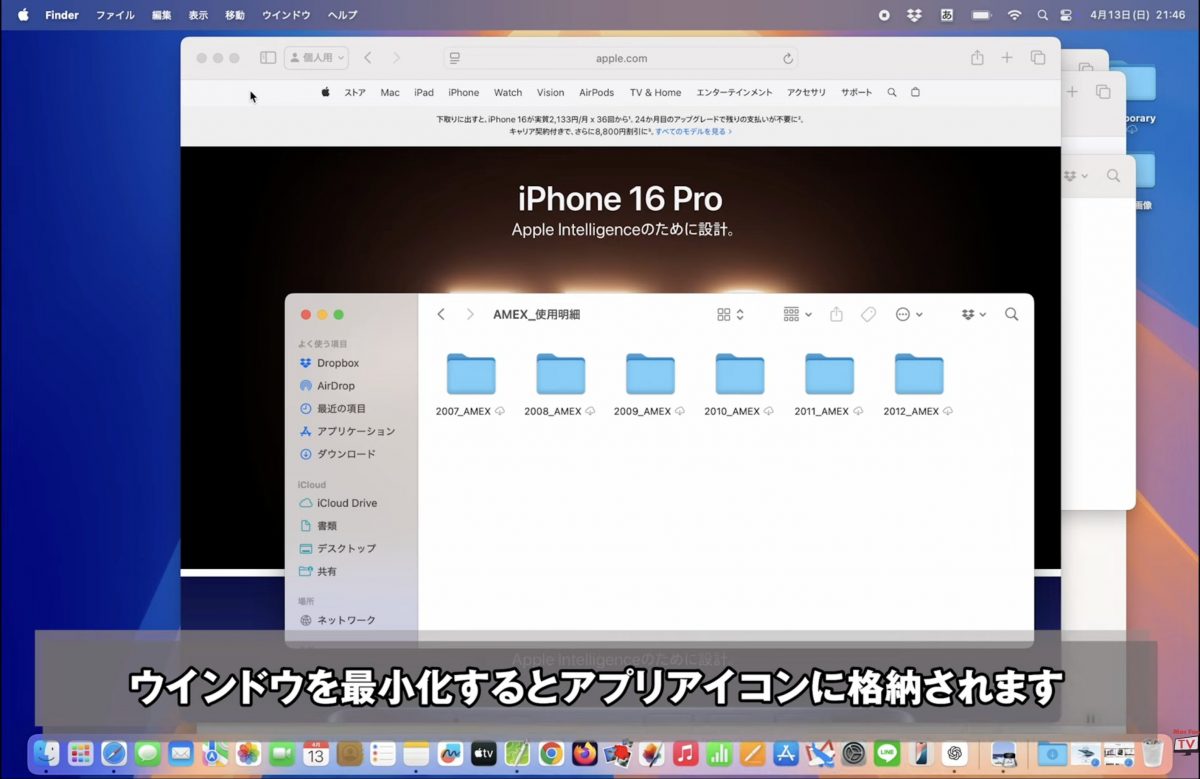Open the ヘルプ menu
This screenshot has width=1200, height=779.
(x=343, y=15)
